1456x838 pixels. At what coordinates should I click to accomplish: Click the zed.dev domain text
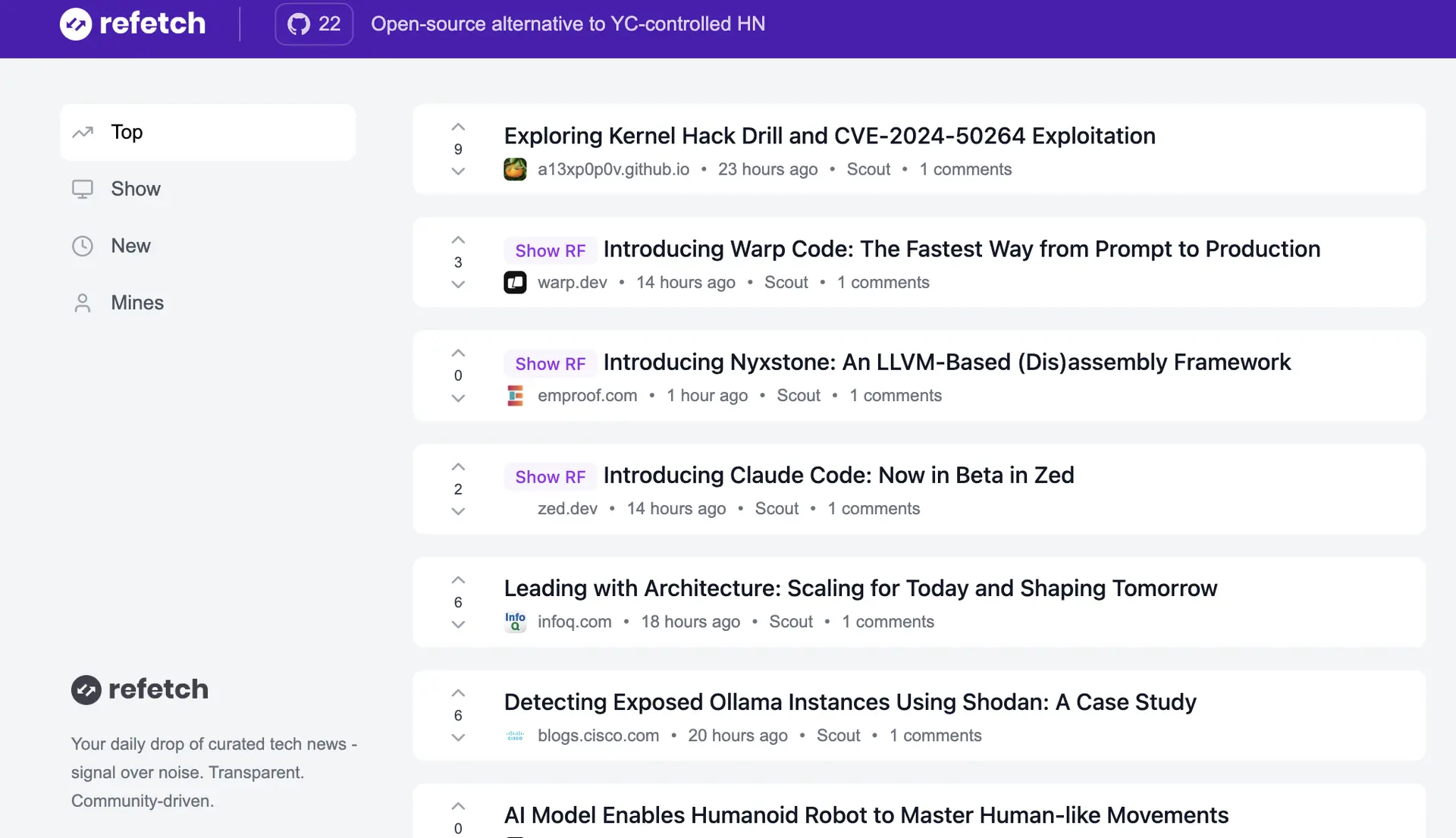[x=567, y=508]
